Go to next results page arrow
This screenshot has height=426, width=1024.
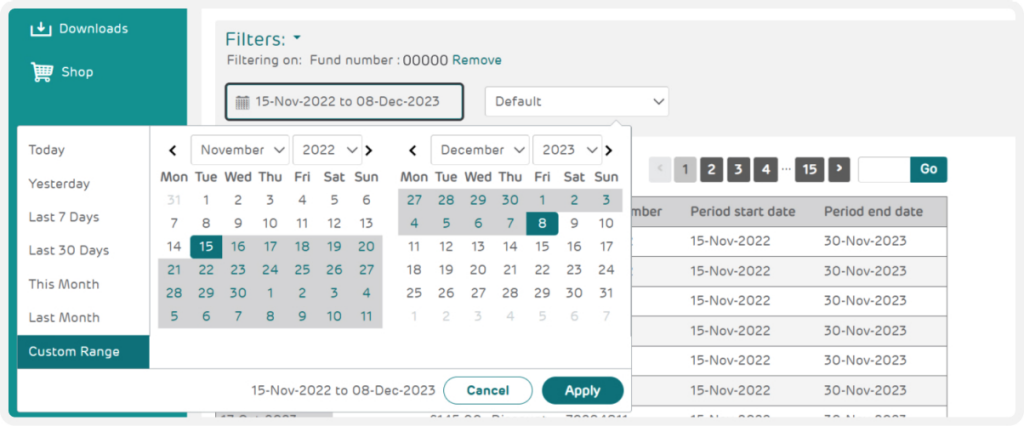click(x=839, y=170)
